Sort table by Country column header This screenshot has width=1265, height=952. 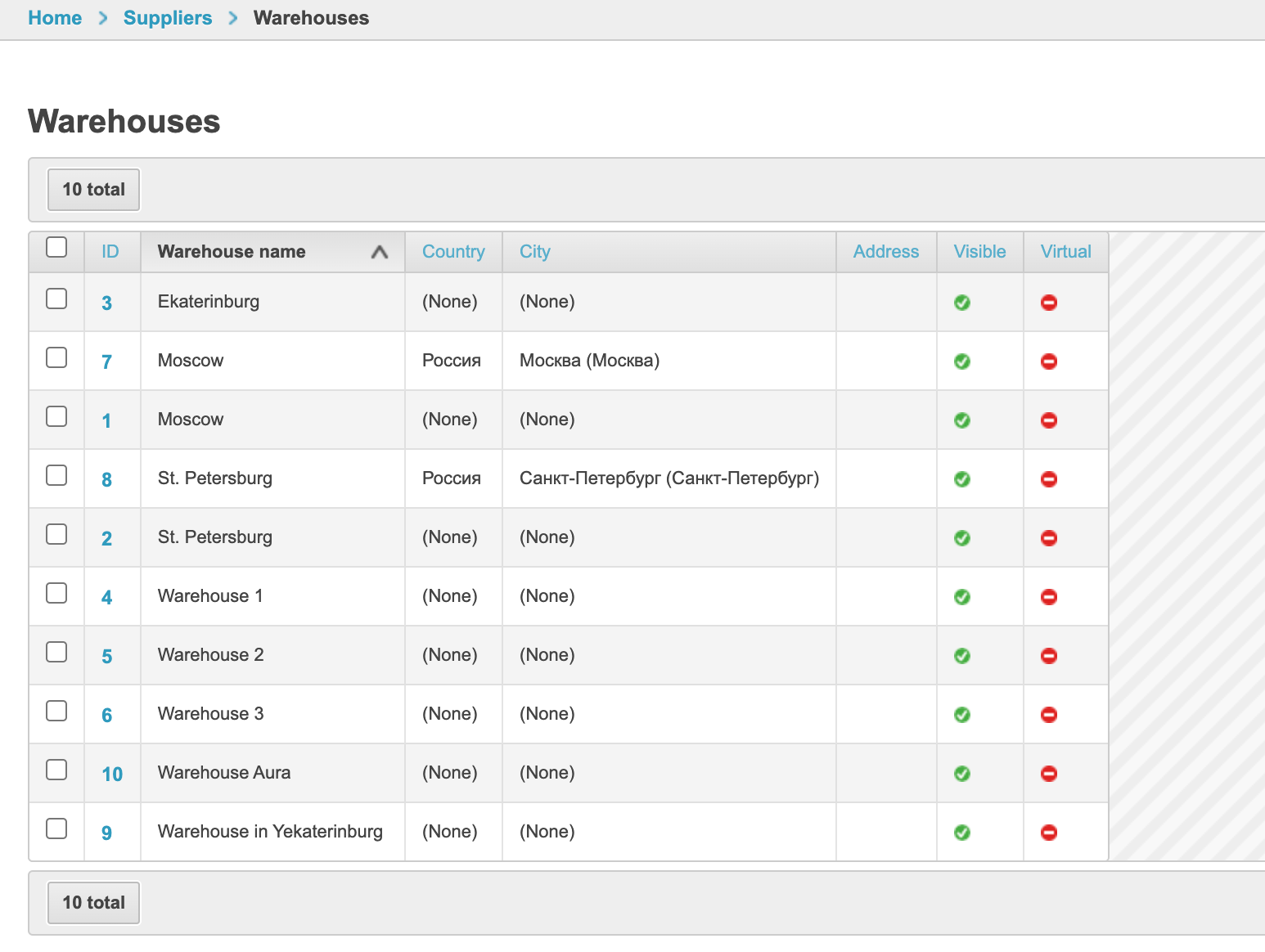(x=453, y=252)
